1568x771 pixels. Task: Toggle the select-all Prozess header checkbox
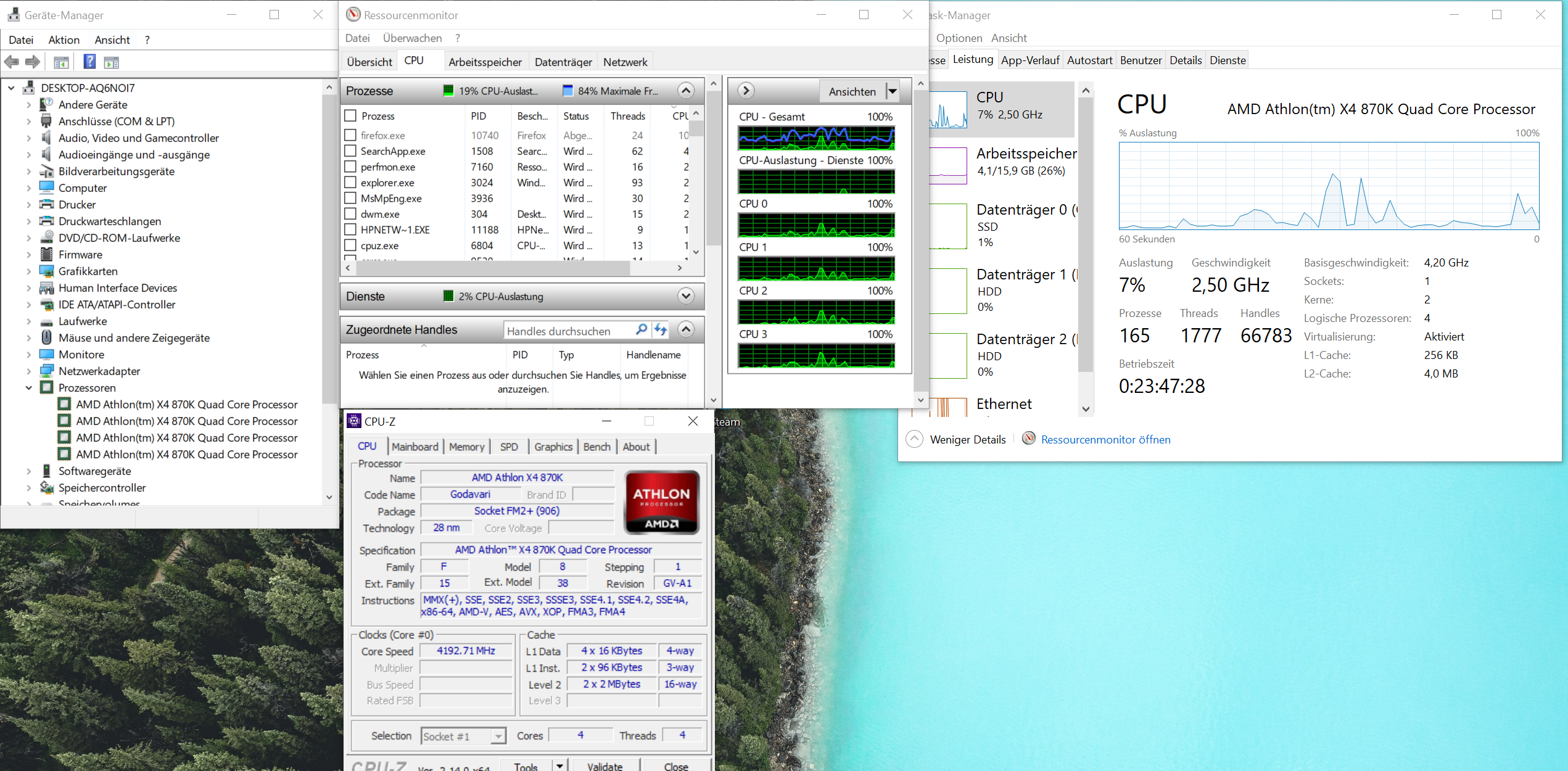350,115
